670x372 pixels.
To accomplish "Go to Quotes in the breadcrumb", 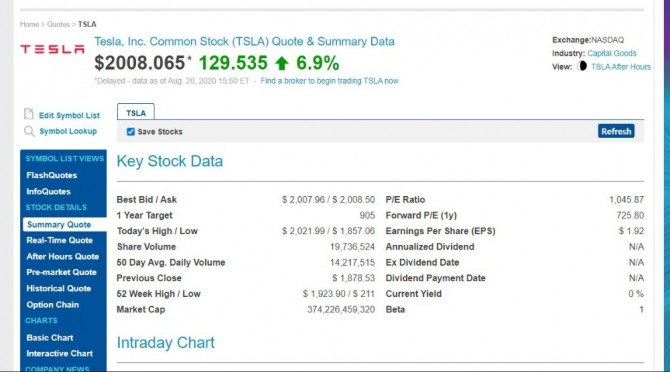I will point(58,24).
